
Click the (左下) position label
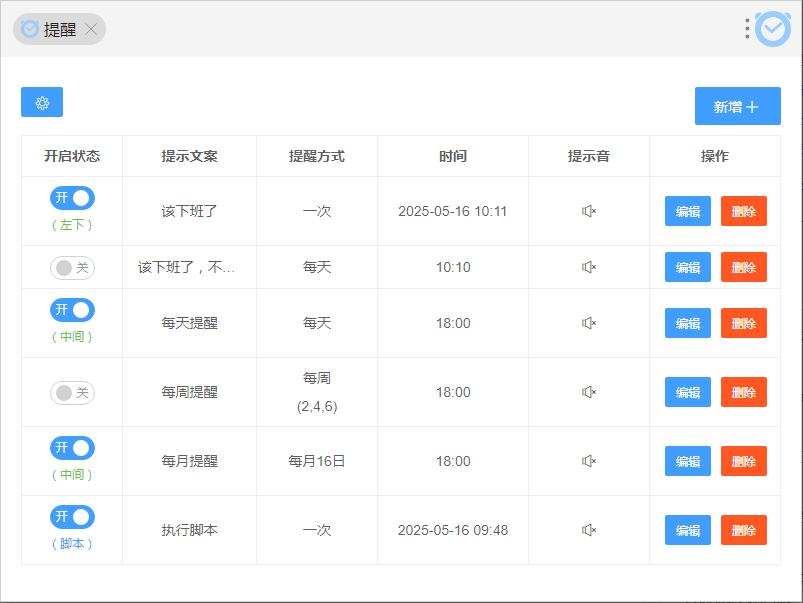pos(72,224)
